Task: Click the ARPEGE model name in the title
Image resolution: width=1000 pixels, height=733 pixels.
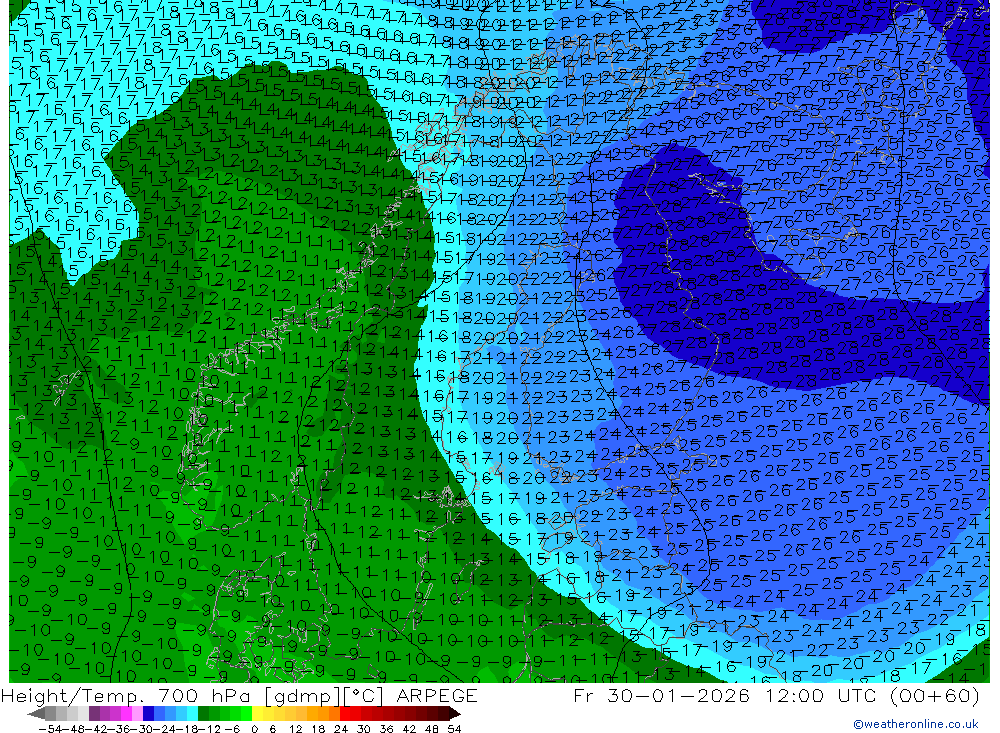Action: 437,696
